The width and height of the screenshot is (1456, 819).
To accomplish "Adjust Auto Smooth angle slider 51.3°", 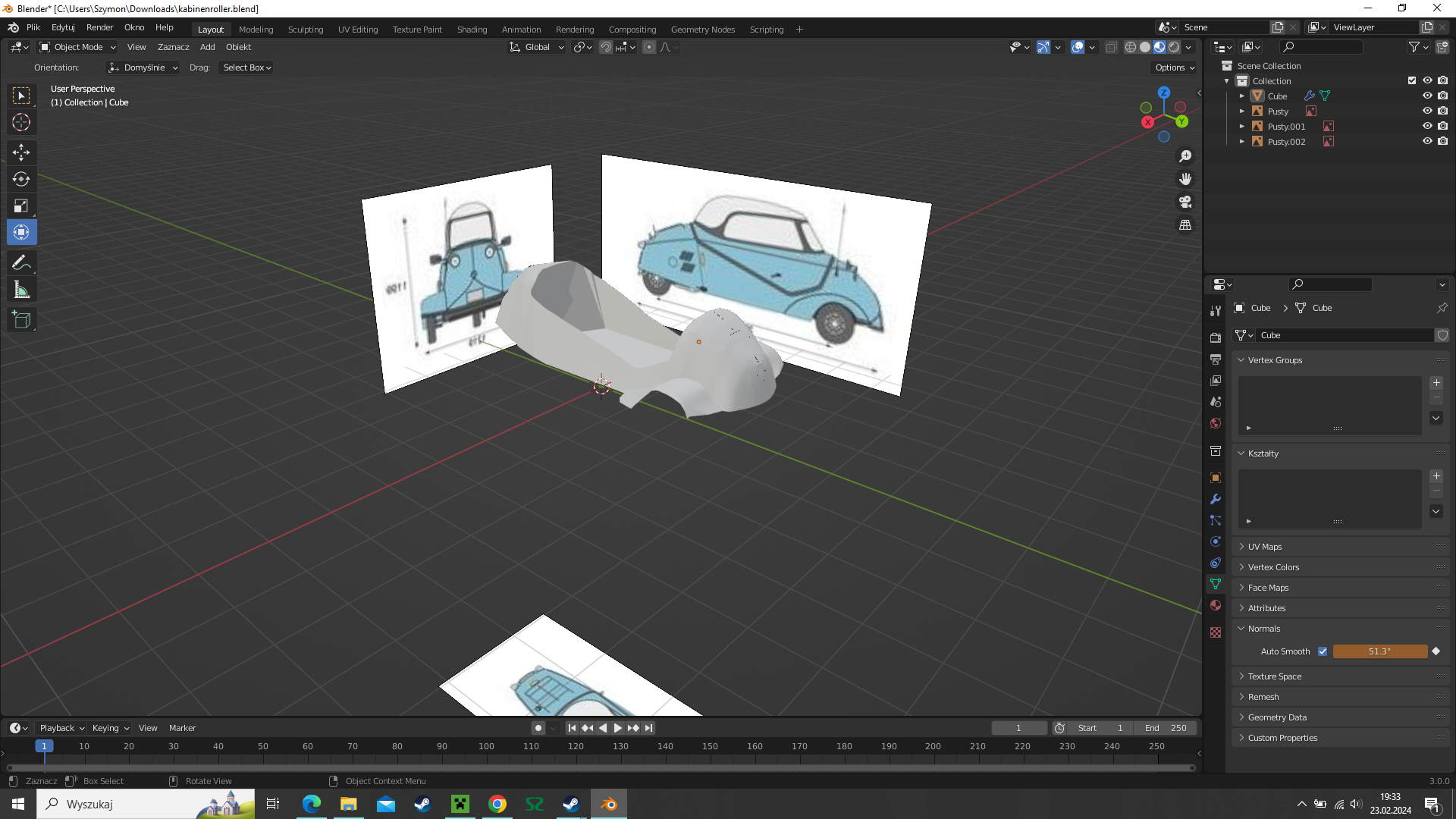I will click(1379, 651).
